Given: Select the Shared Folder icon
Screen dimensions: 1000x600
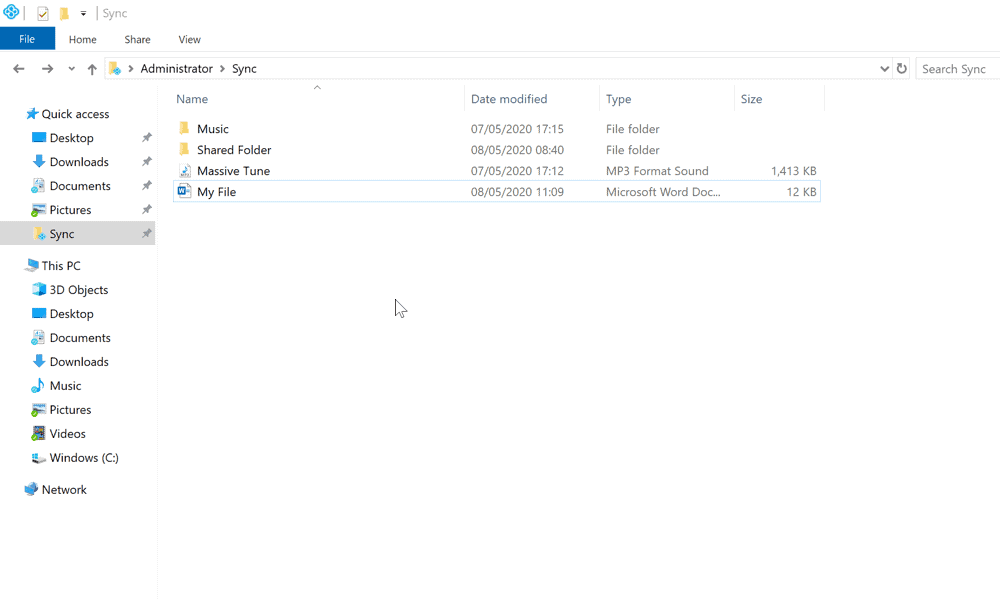Looking at the screenshot, I should (184, 149).
